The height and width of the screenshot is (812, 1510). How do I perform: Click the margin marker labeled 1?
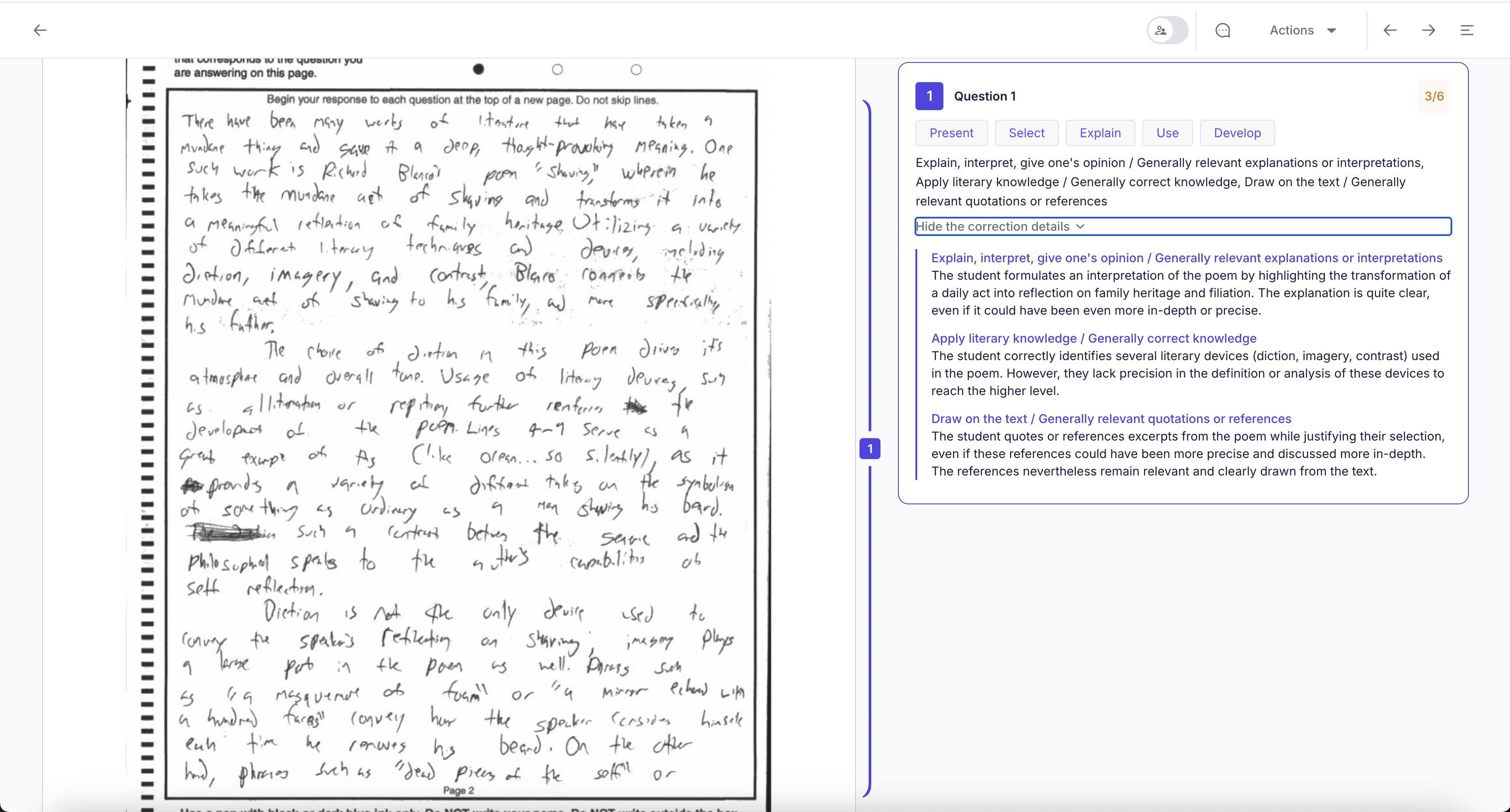click(x=870, y=449)
